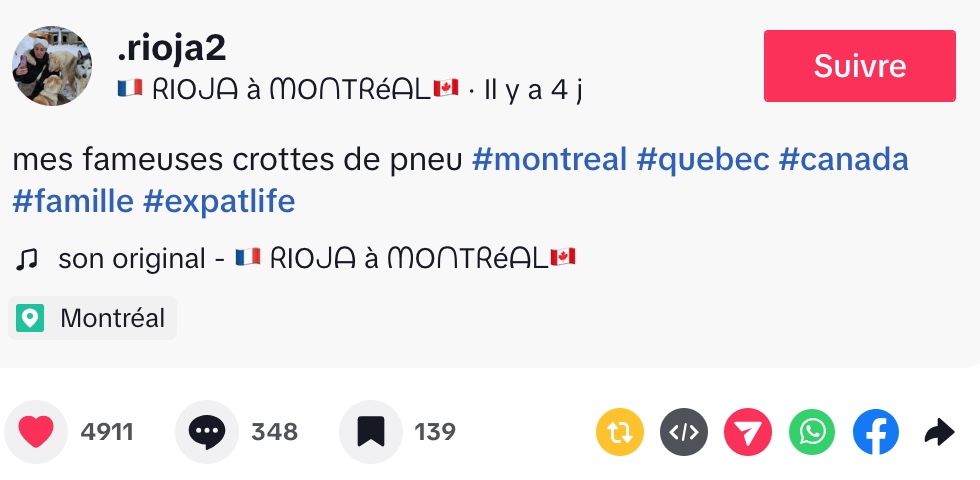The height and width of the screenshot is (480, 980).
Task: Get the embed code icon
Action: [684, 432]
